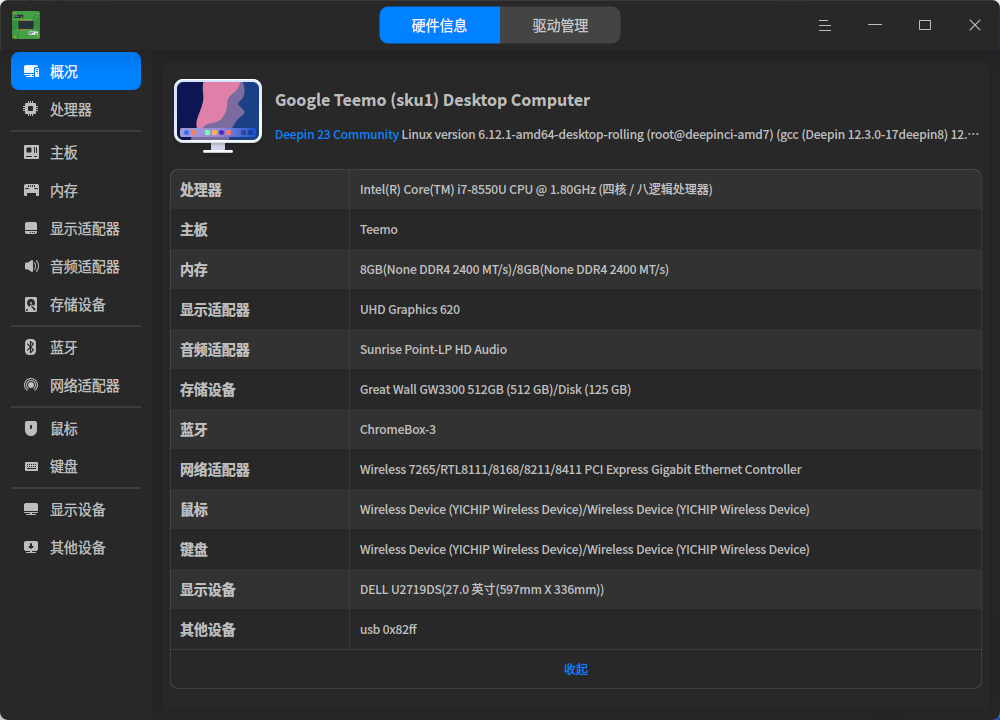This screenshot has height=720, width=1000.
Task: Click the 存储设备 row header in table
Action: pyautogui.click(x=208, y=390)
